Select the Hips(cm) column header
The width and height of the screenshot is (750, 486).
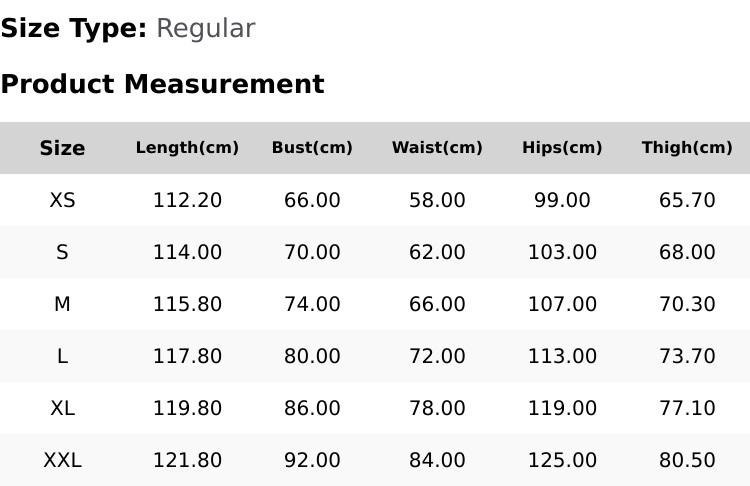coord(562,148)
